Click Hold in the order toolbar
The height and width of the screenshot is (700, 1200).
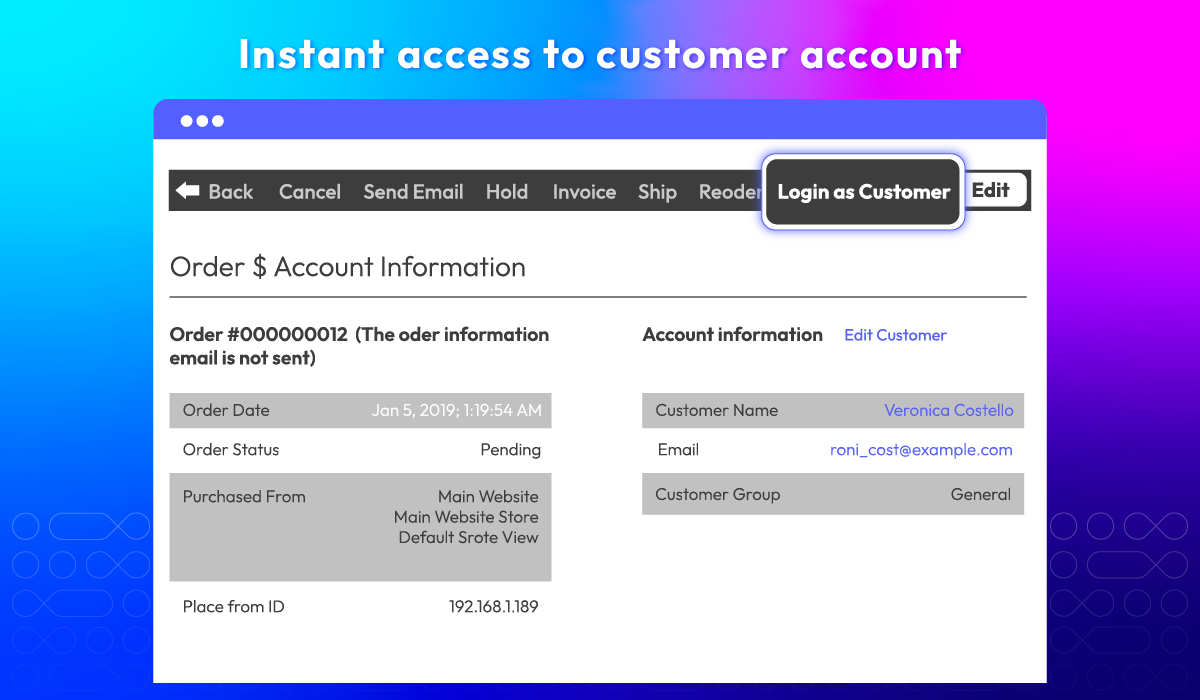coord(507,192)
